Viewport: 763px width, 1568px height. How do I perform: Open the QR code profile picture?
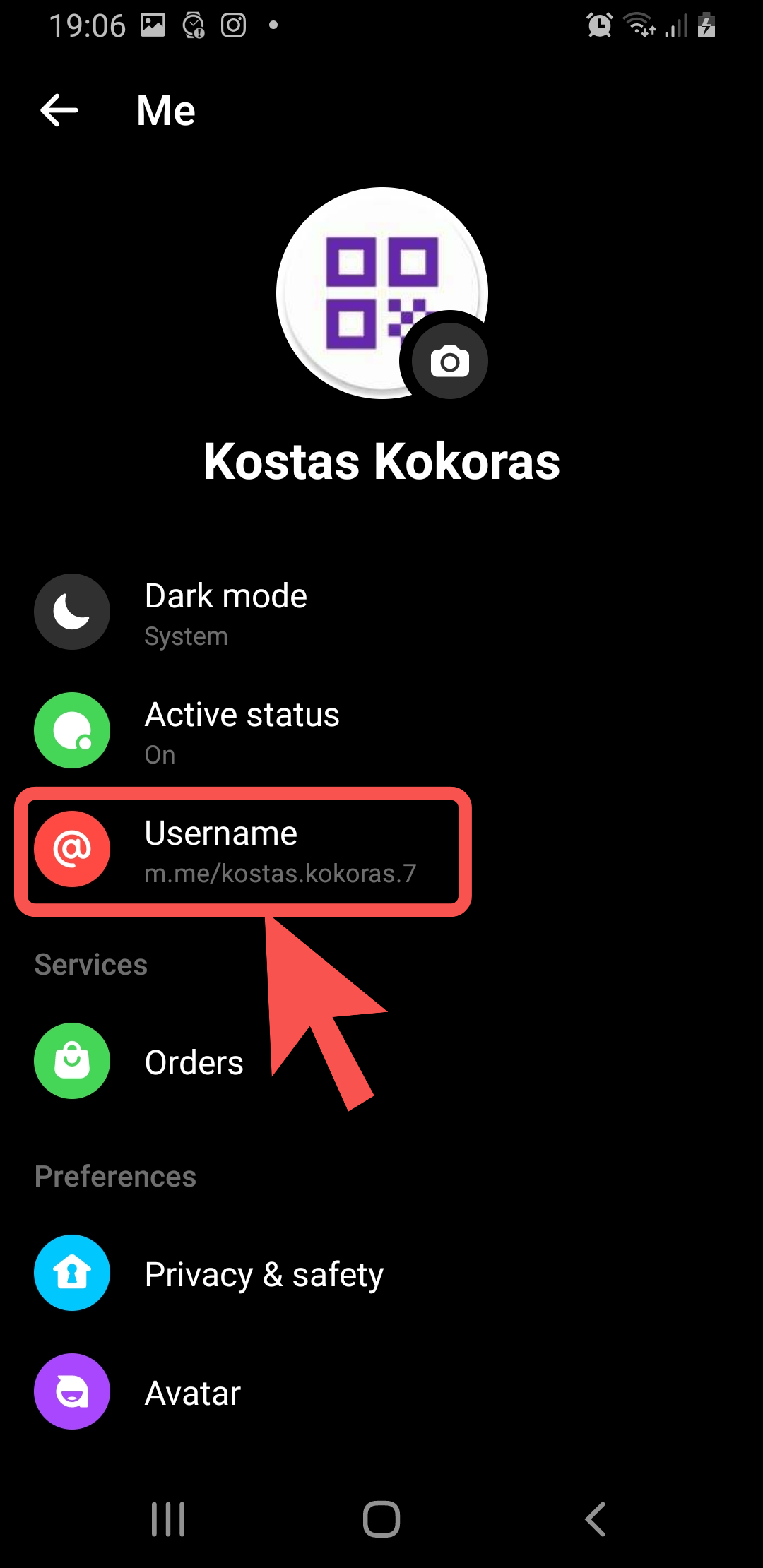[381, 292]
